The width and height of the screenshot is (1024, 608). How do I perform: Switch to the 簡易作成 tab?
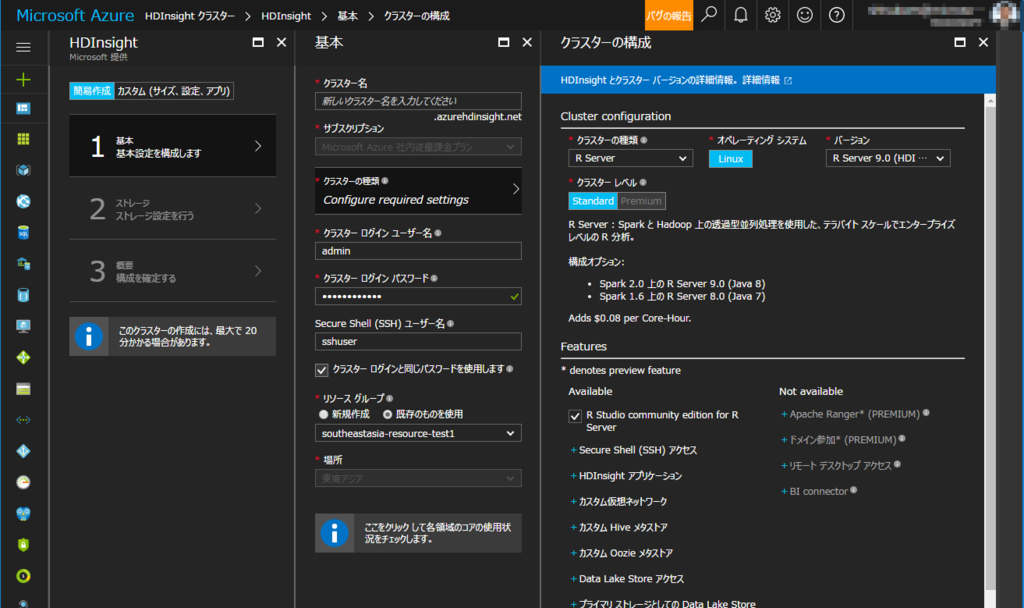92,91
